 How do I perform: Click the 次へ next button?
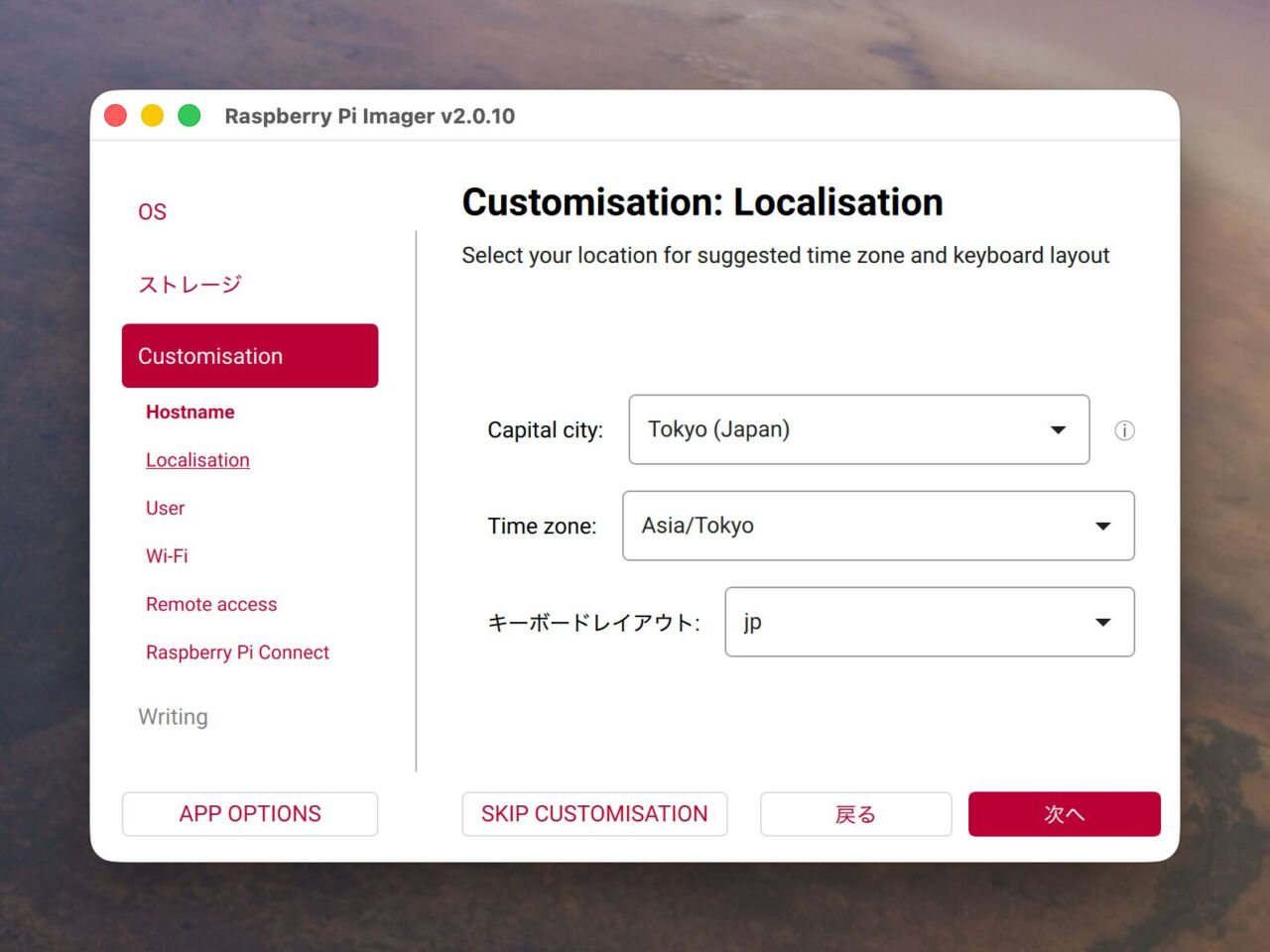[1065, 814]
